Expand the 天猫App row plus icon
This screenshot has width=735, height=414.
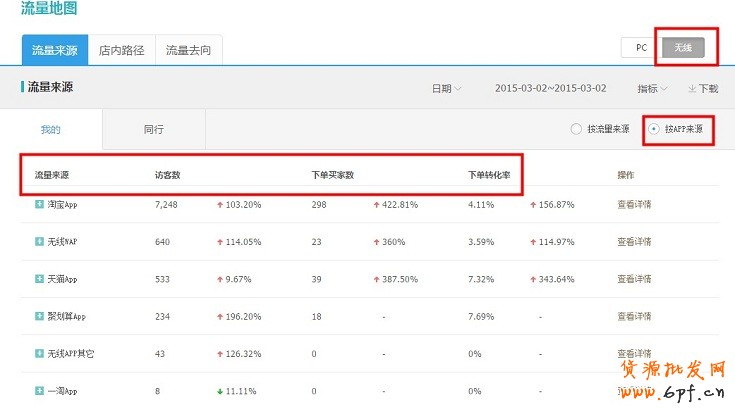(38, 279)
